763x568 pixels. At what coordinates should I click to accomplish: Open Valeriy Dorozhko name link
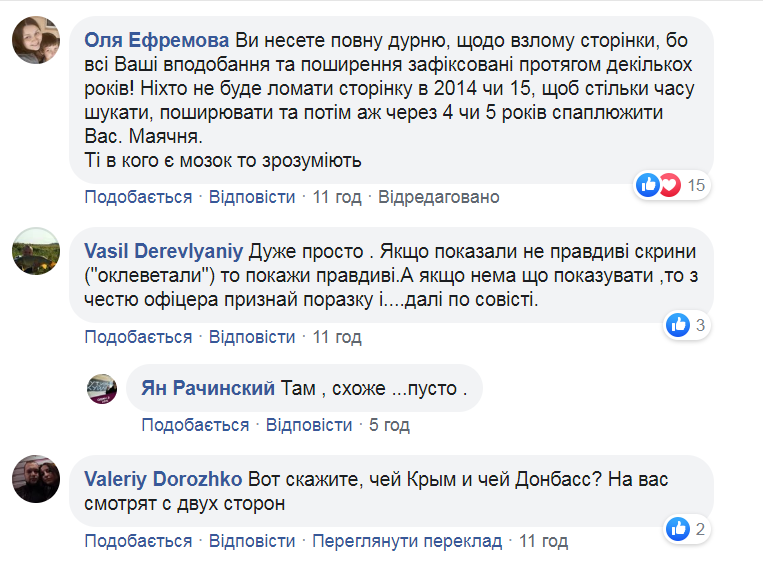pyautogui.click(x=164, y=478)
